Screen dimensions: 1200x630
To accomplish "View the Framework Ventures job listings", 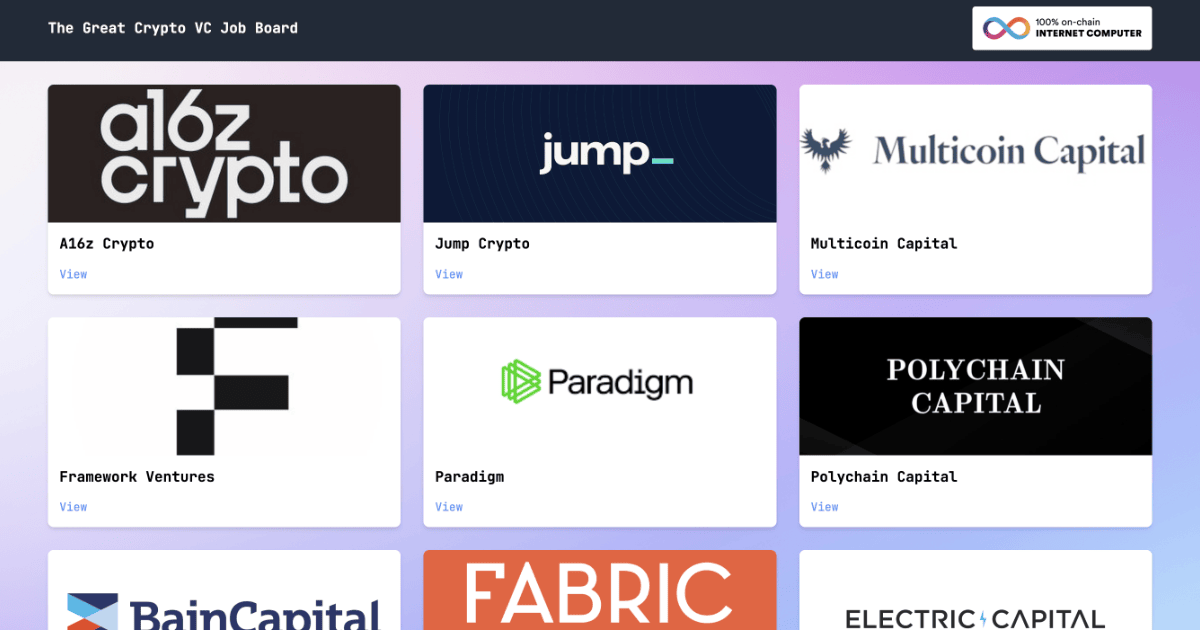I will [x=73, y=507].
